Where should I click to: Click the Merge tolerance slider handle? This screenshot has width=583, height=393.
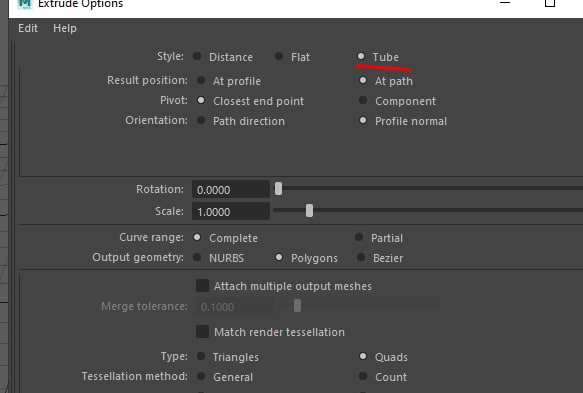click(297, 306)
